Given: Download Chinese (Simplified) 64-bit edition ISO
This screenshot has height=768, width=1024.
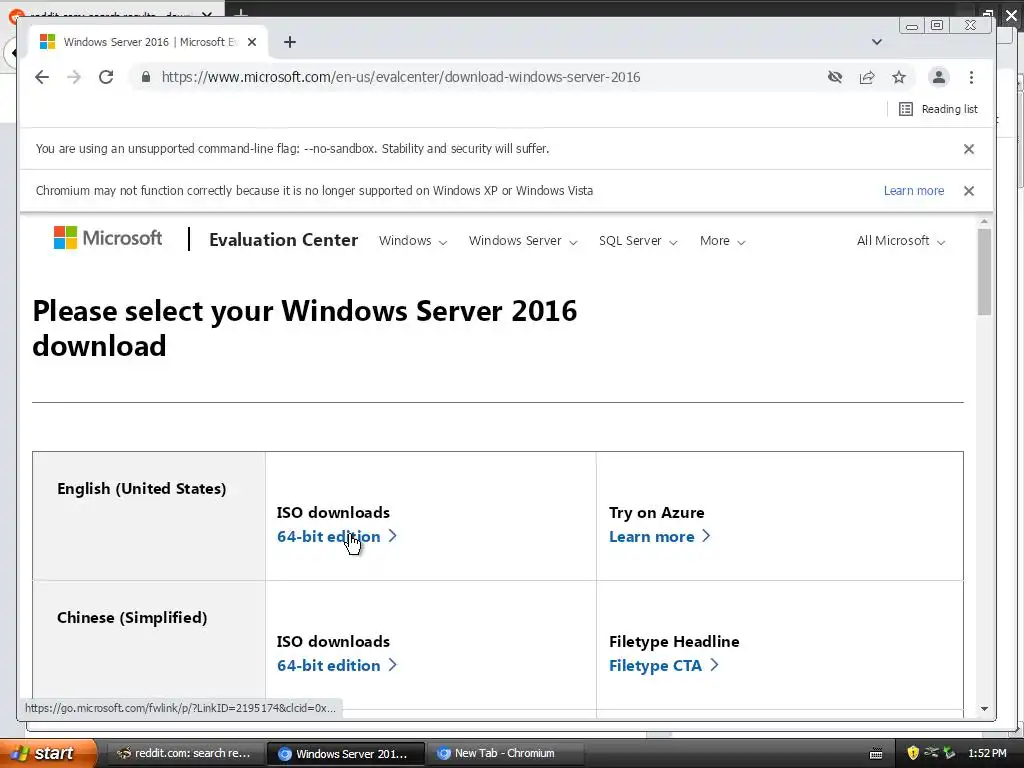Looking at the screenshot, I should [336, 665].
